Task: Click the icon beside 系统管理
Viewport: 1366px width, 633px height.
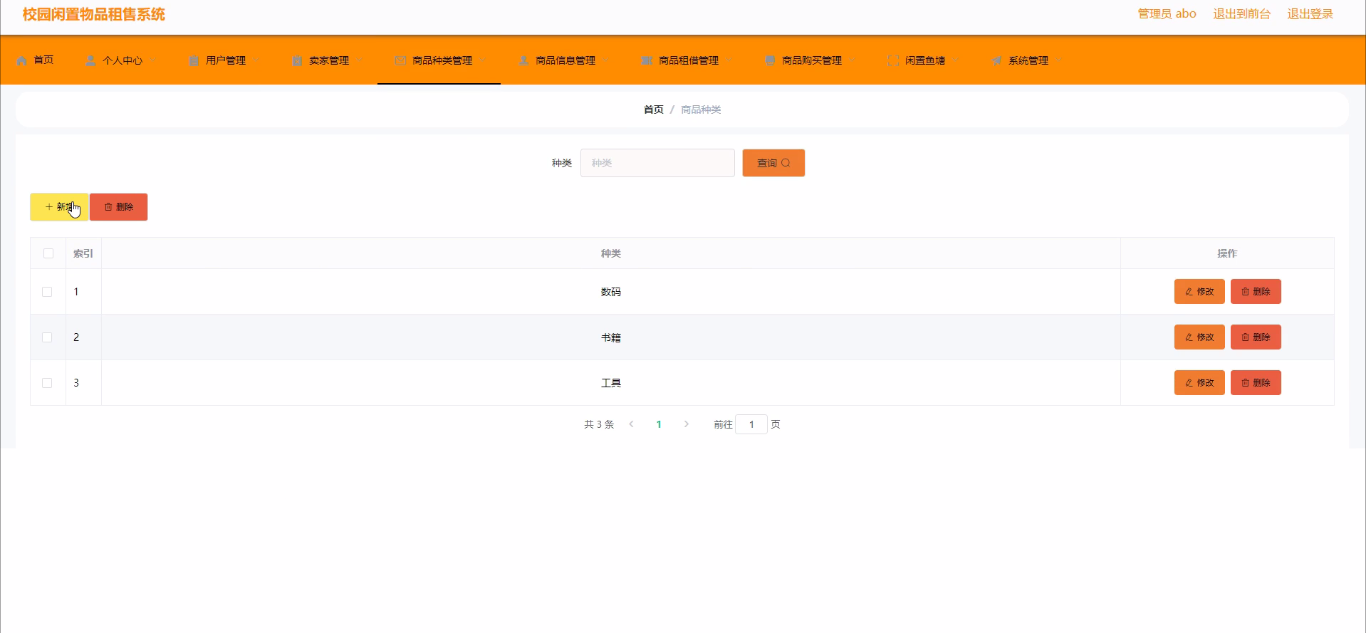Action: 997,61
